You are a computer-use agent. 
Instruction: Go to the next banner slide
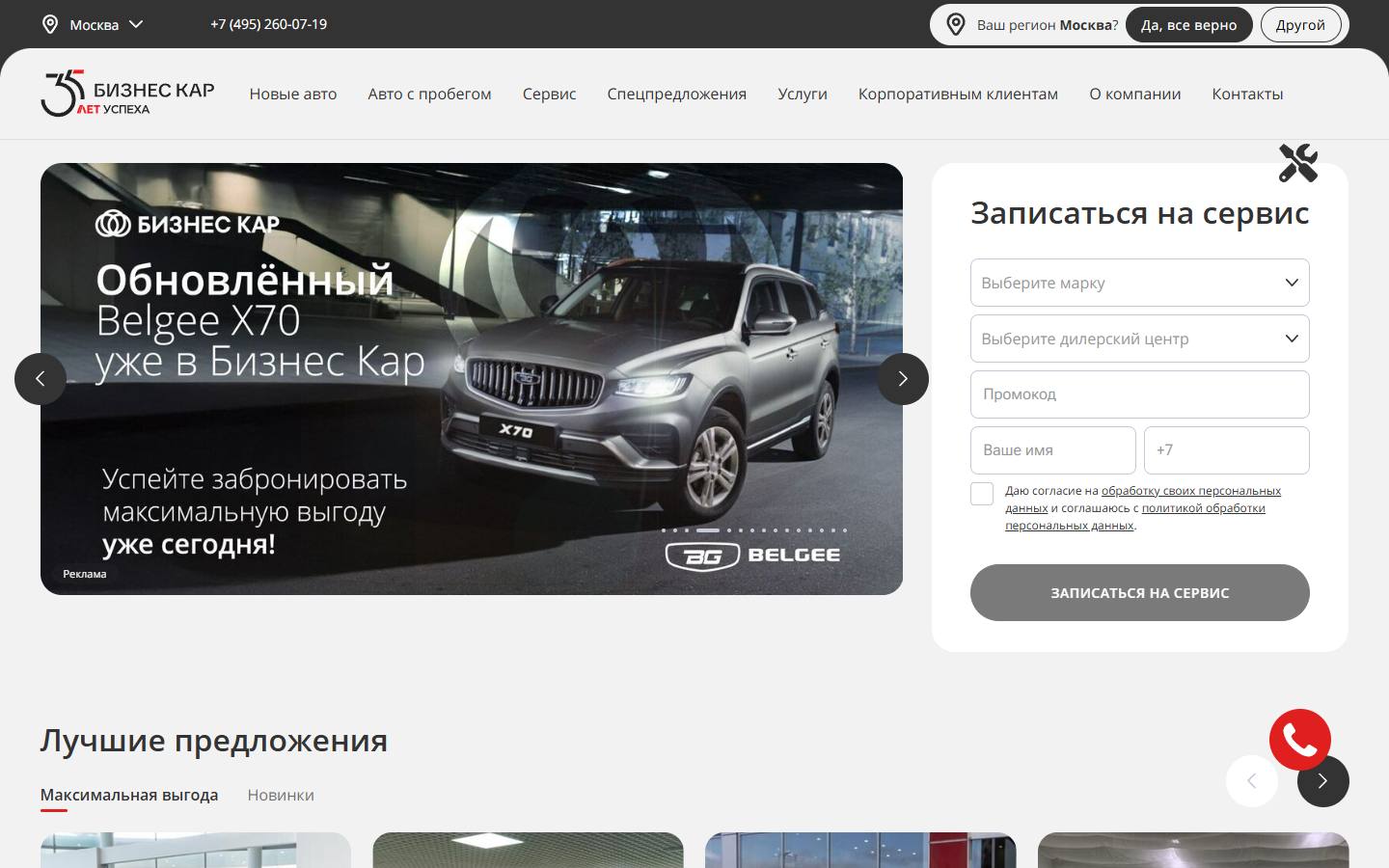[x=903, y=379]
